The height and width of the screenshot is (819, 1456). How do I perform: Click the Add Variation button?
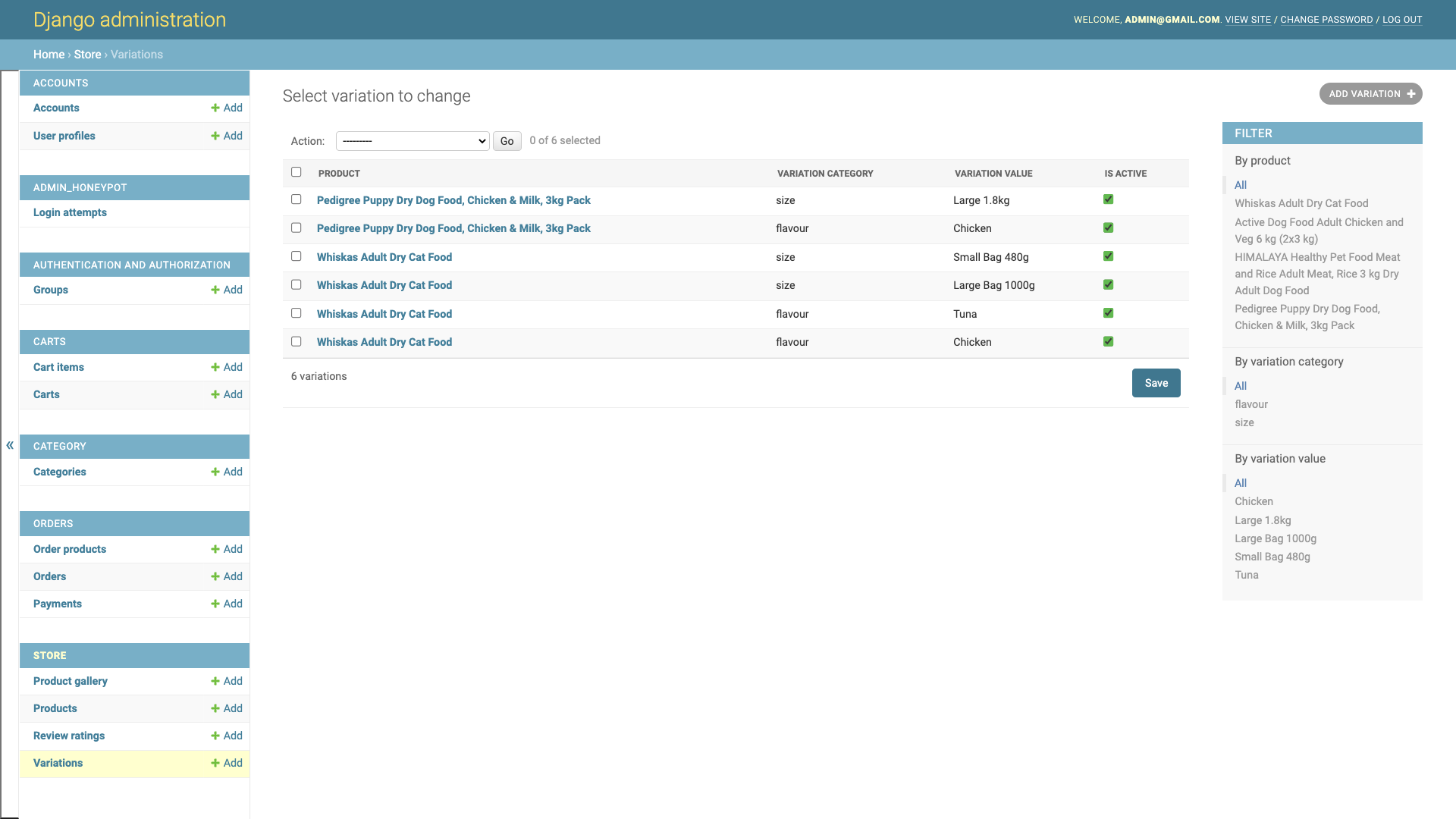click(x=1370, y=94)
